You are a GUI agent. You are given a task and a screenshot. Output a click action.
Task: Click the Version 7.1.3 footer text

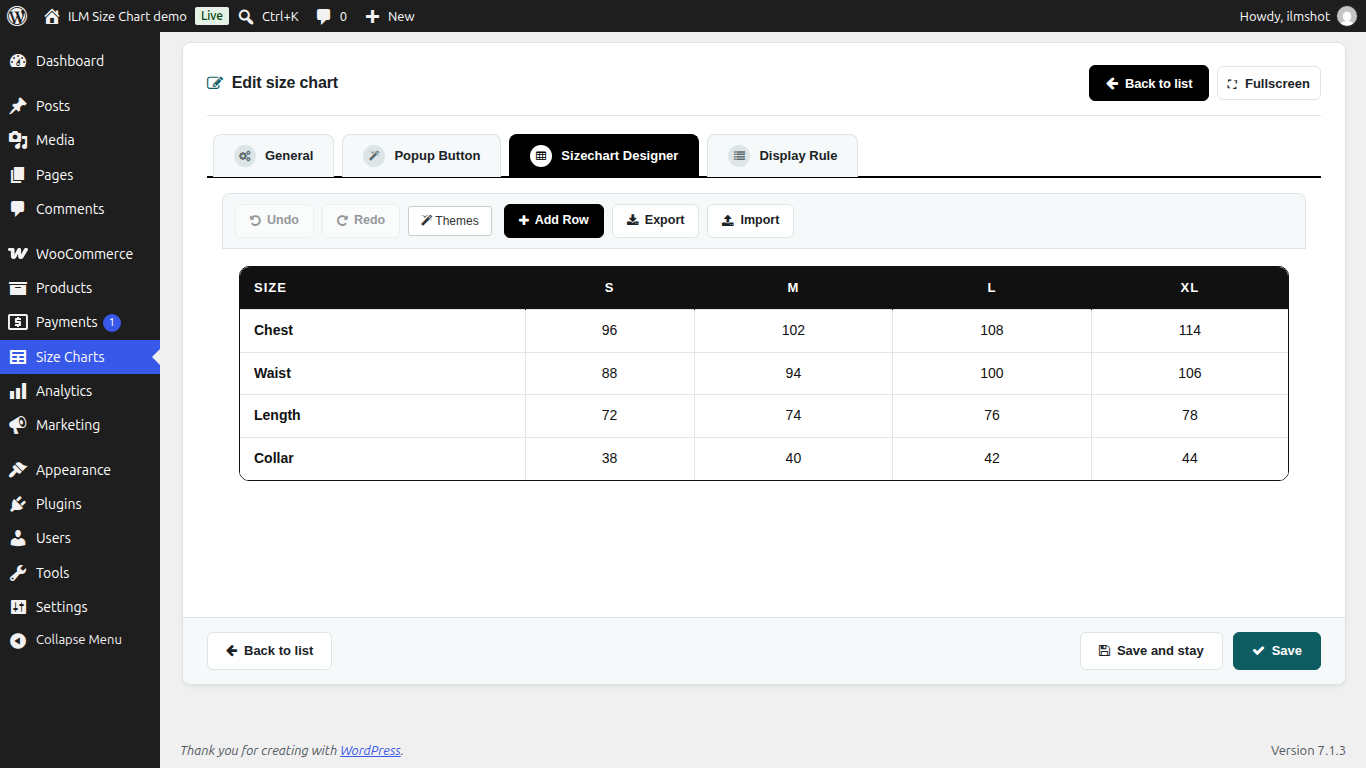(1308, 751)
